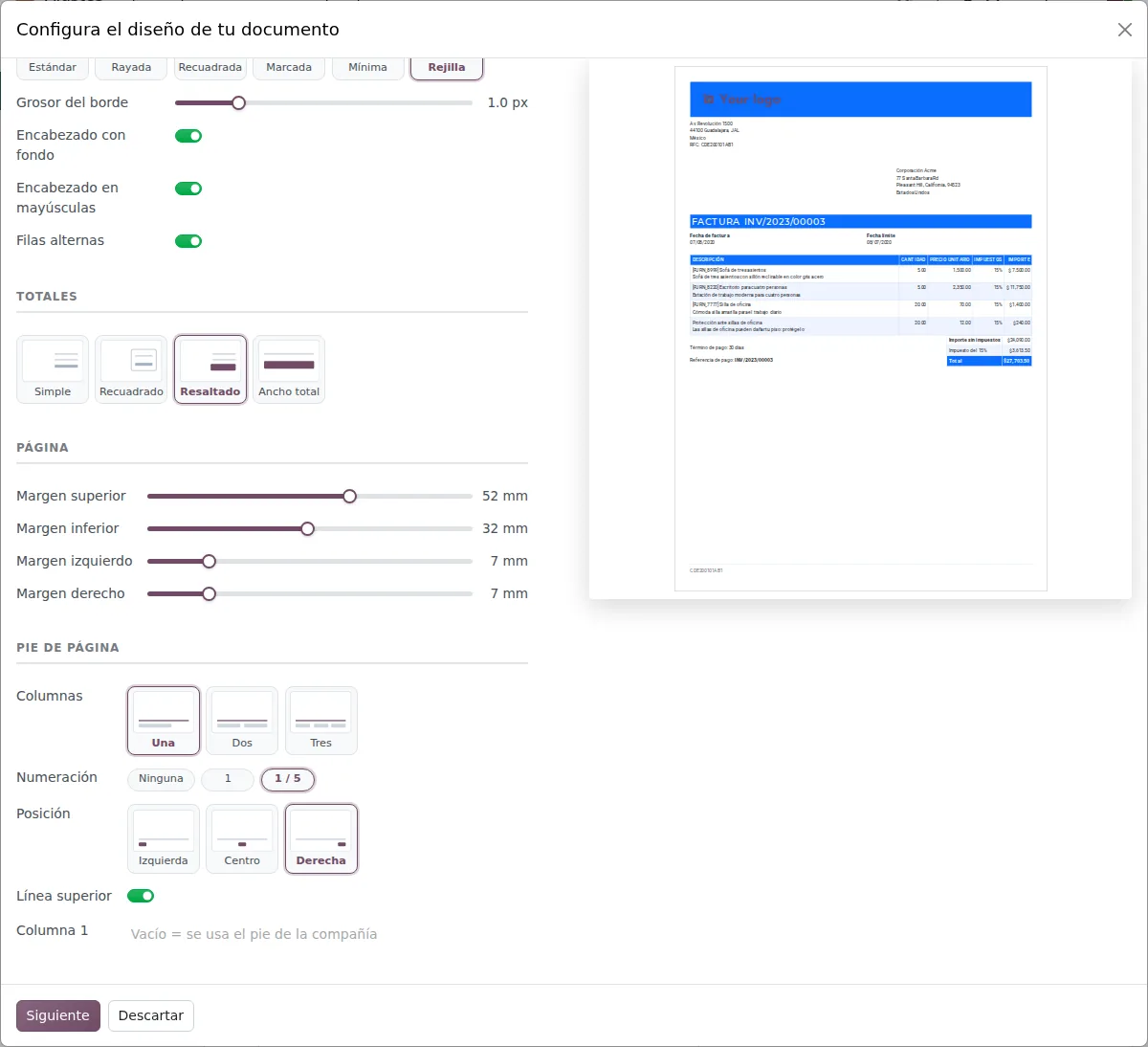The image size is (1148, 1047).
Task: Focus the Columna 1 footer text field
Action: tap(327, 934)
